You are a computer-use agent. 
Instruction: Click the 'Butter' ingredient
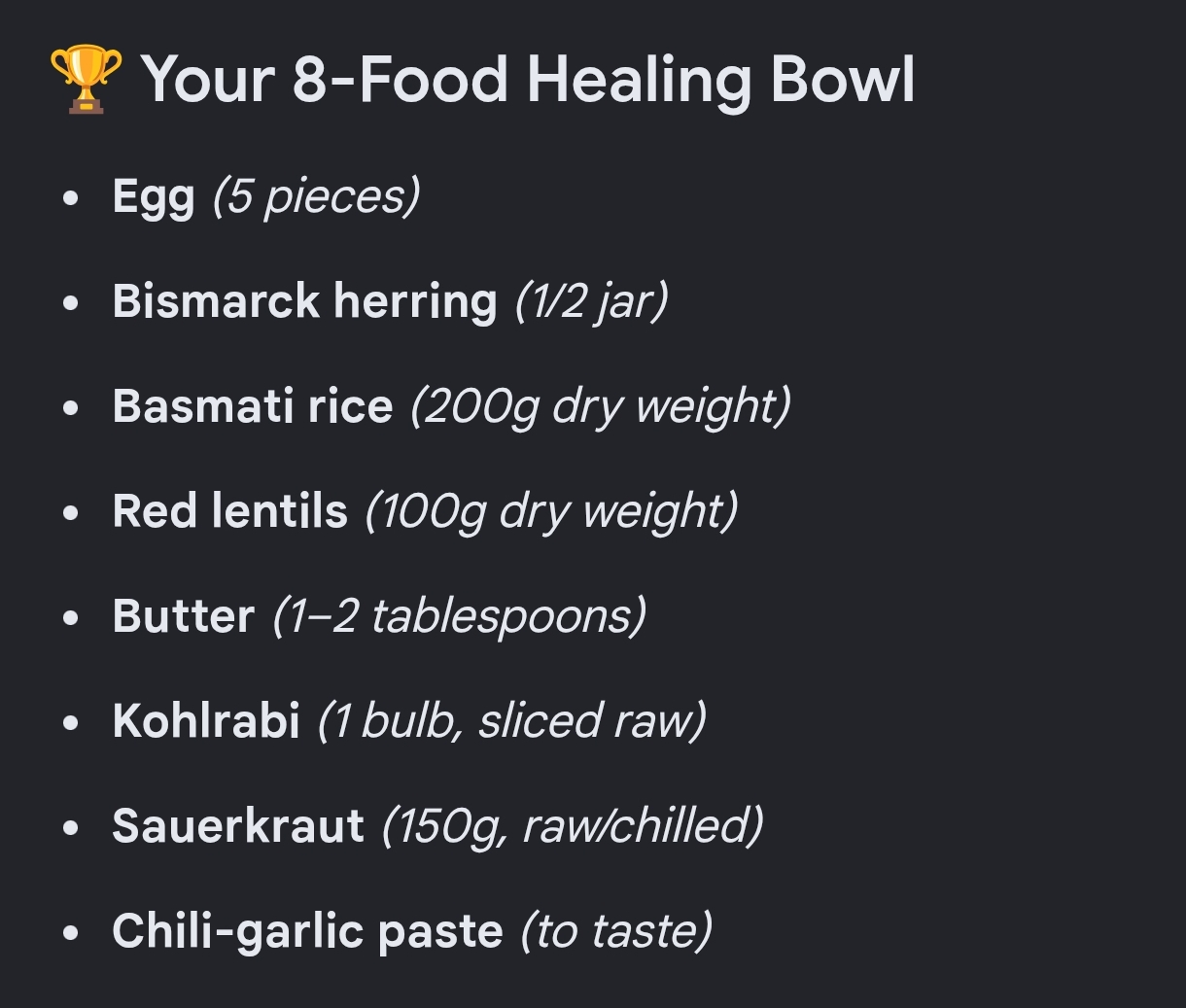tap(184, 616)
